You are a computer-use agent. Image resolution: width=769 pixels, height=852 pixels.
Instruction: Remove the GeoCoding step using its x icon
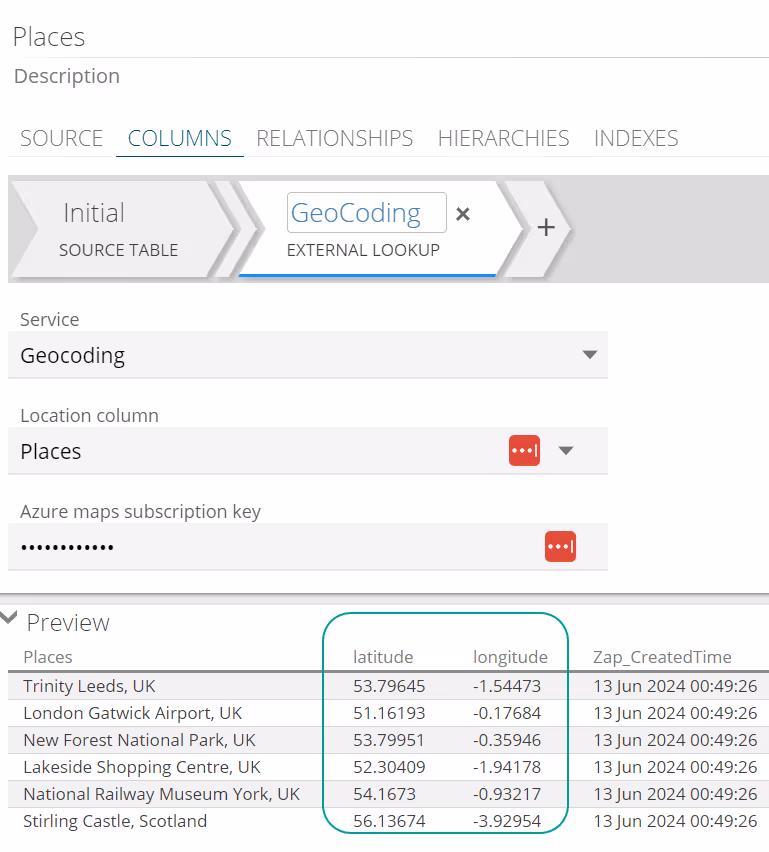pos(462,213)
